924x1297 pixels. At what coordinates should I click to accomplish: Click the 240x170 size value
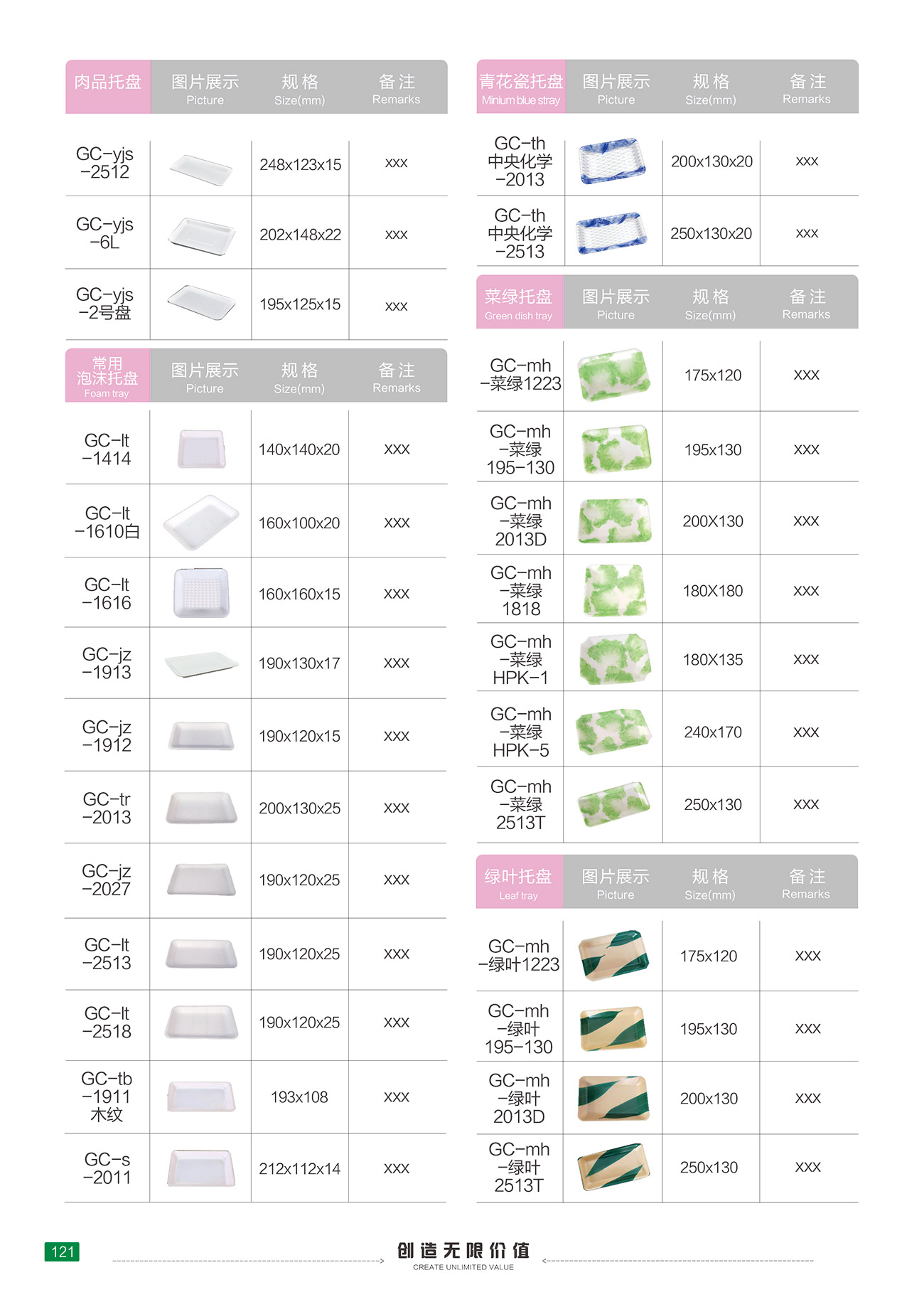(713, 732)
